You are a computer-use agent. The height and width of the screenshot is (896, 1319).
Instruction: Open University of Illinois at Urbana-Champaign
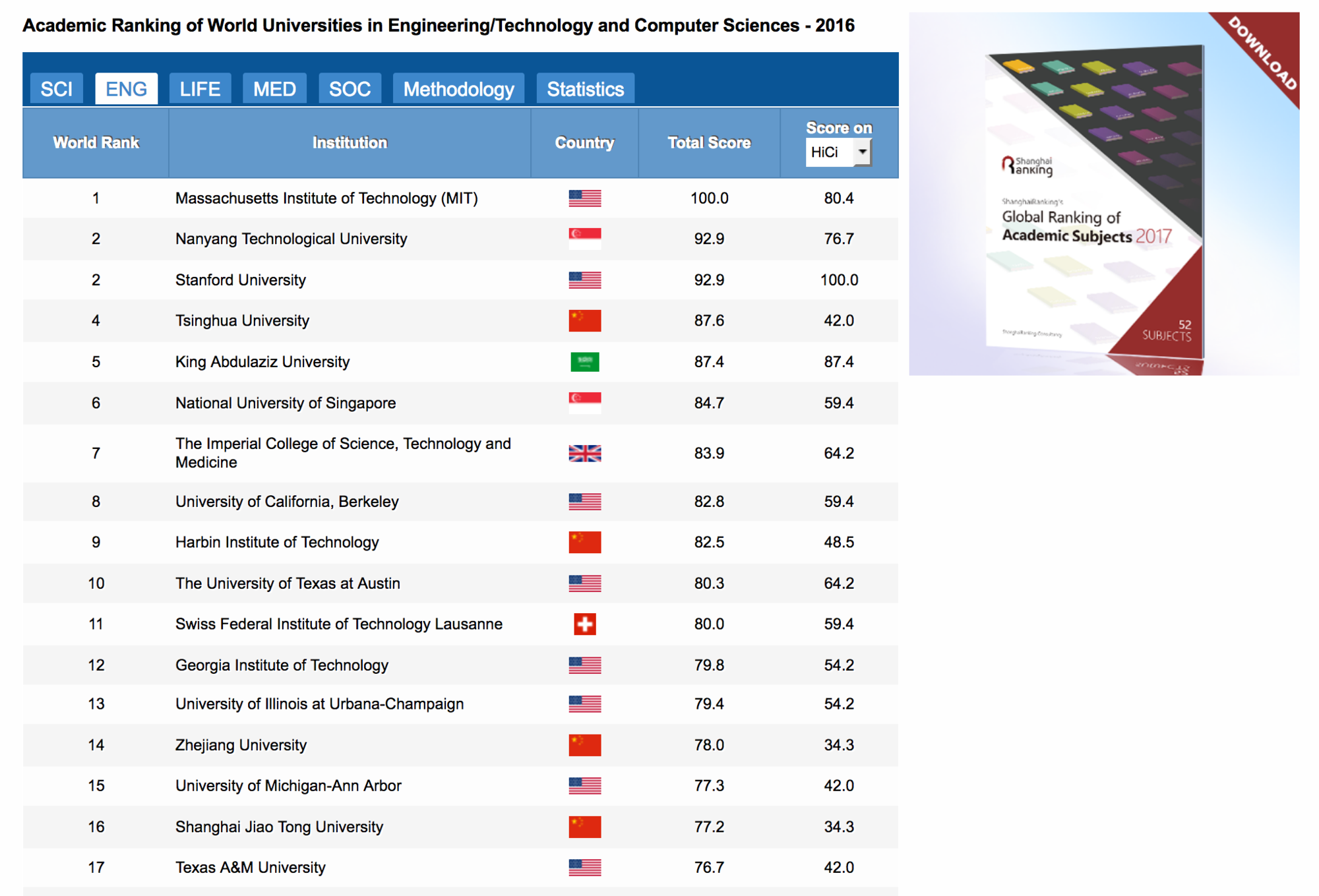tap(319, 704)
